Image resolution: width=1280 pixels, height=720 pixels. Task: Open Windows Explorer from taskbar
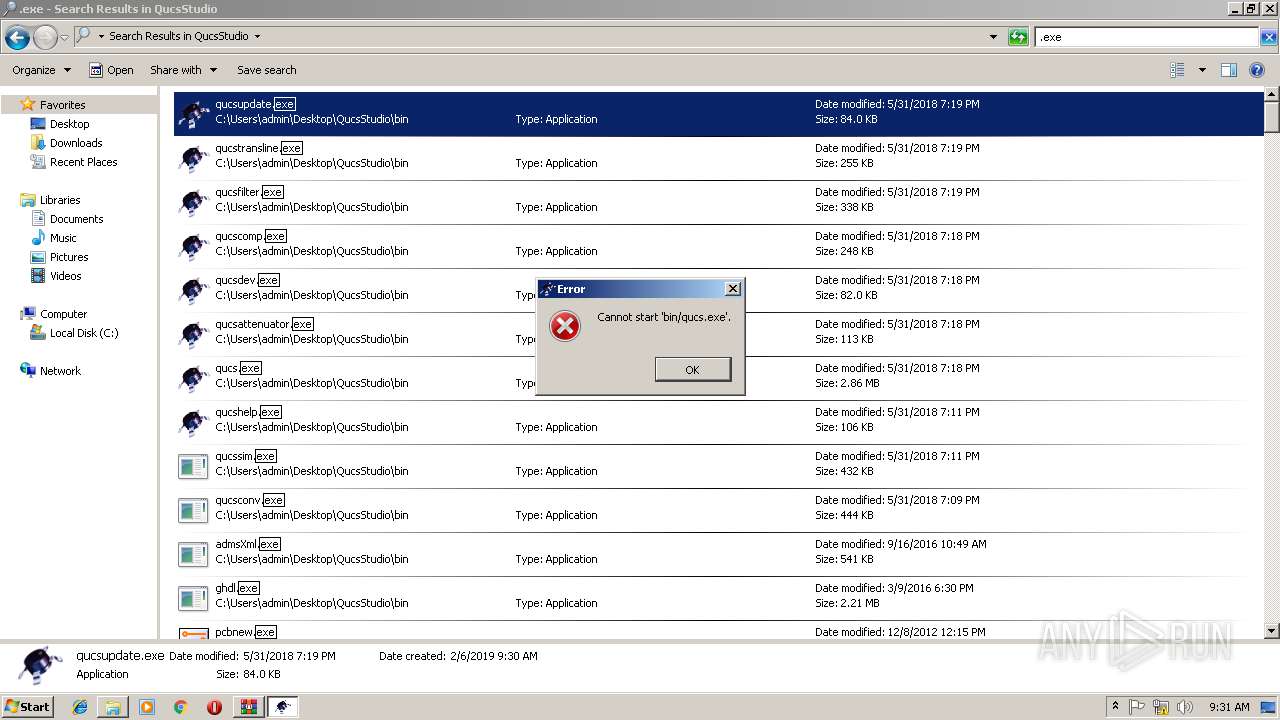click(113, 707)
